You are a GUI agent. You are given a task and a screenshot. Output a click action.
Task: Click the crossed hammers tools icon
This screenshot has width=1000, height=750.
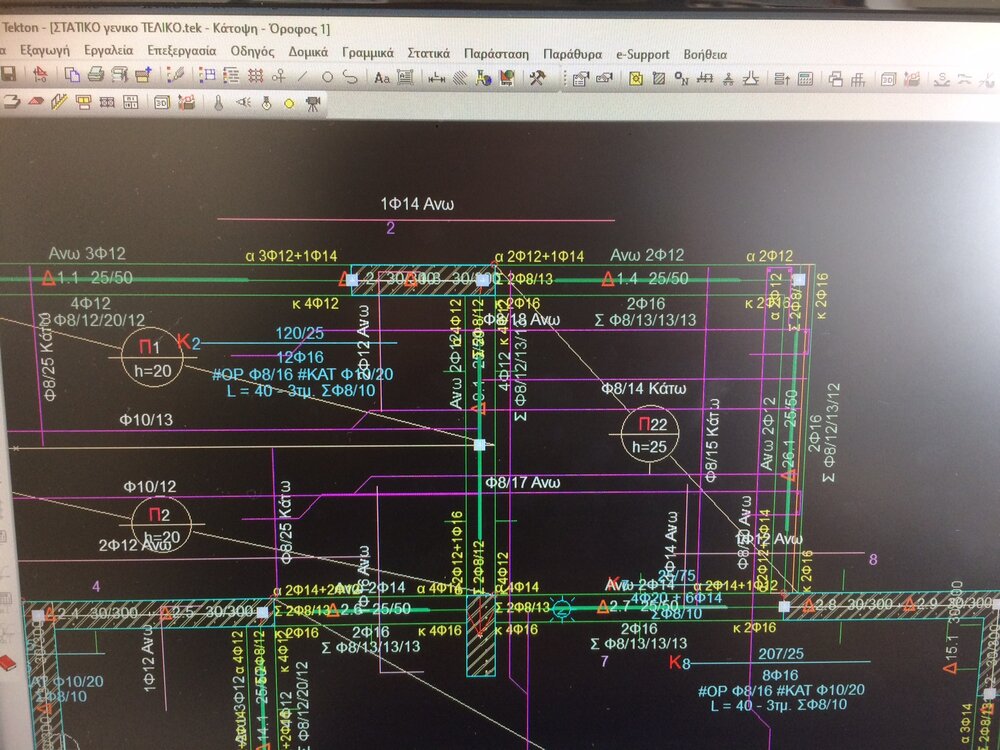536,77
